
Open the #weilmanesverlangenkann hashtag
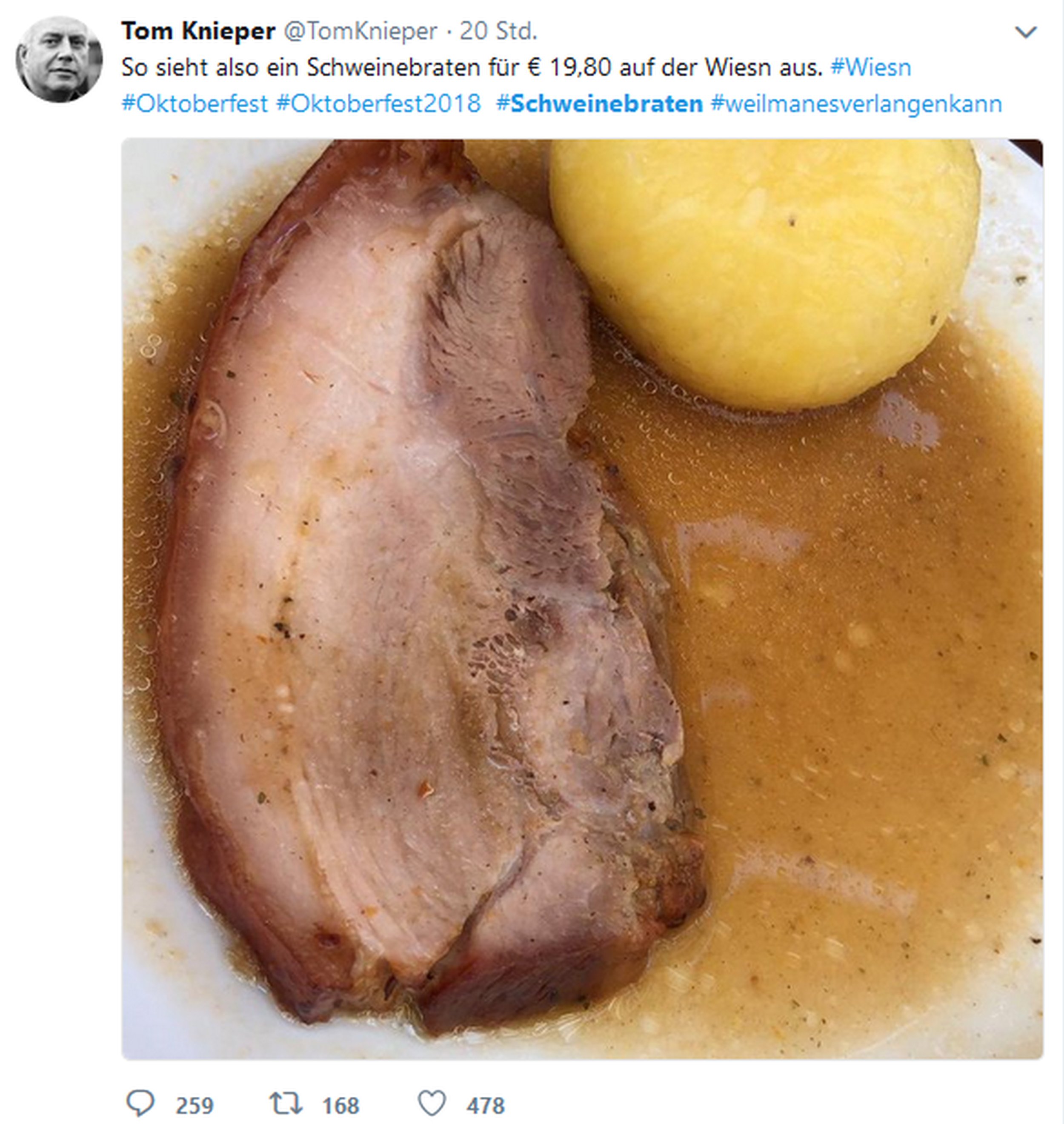[856, 104]
